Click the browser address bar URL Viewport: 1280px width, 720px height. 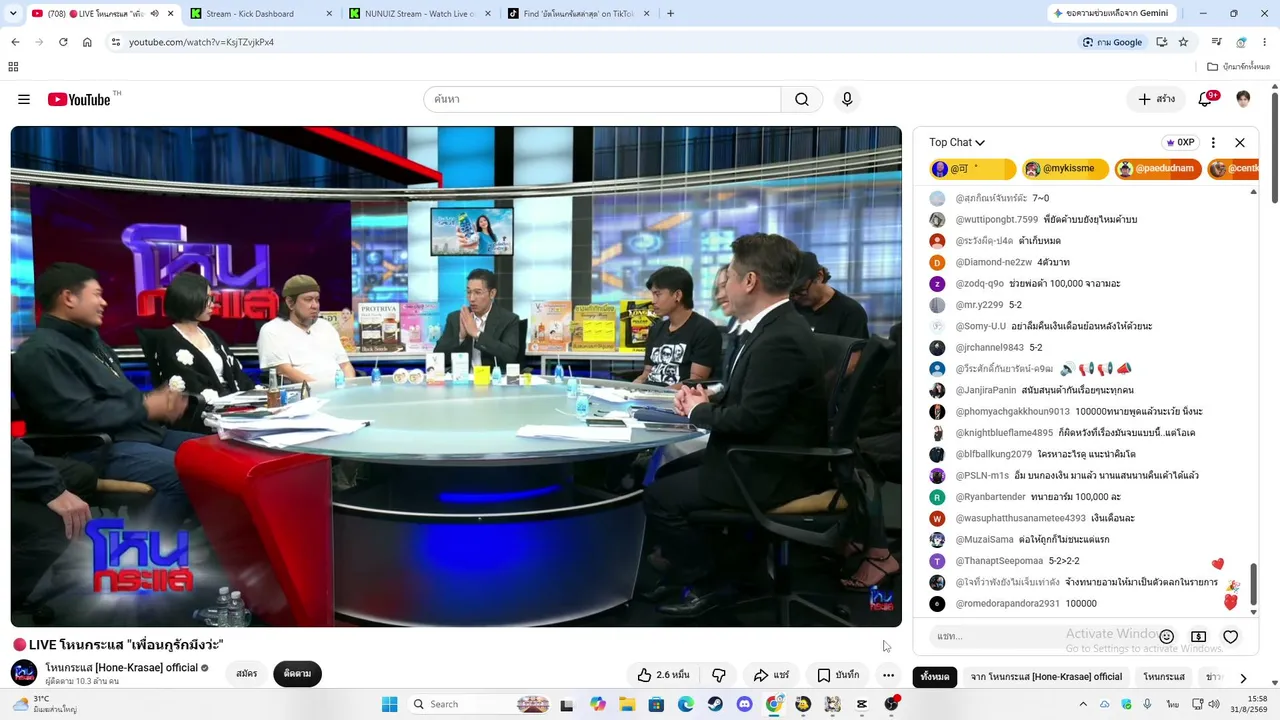pyautogui.click(x=201, y=42)
